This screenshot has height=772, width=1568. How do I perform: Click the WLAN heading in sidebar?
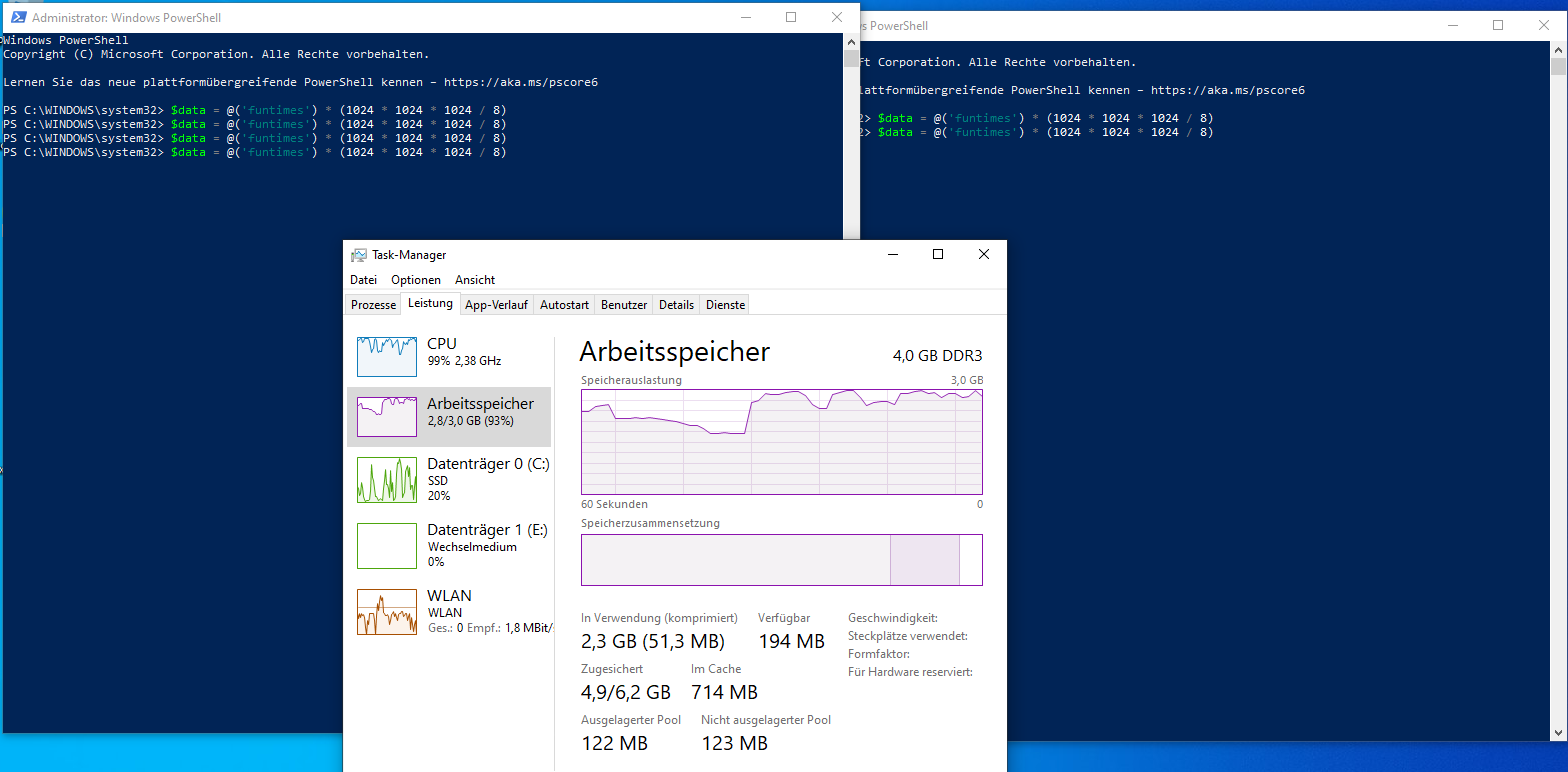click(x=449, y=595)
